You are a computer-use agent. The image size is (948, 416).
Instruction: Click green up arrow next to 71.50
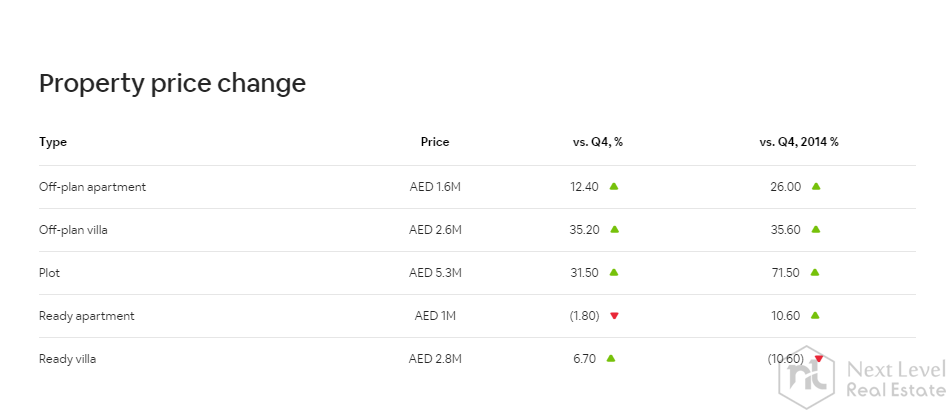[x=816, y=272]
